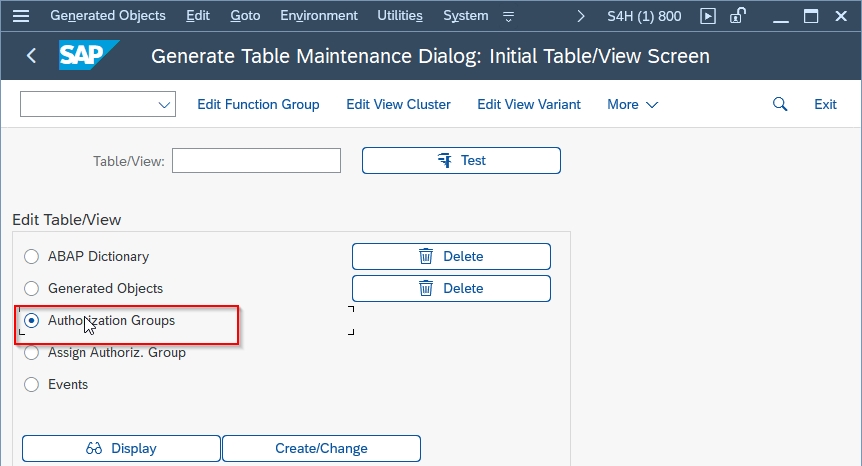This screenshot has height=466, width=862.
Task: Click Delete next to ABAP Dictionary
Action: pos(451,257)
